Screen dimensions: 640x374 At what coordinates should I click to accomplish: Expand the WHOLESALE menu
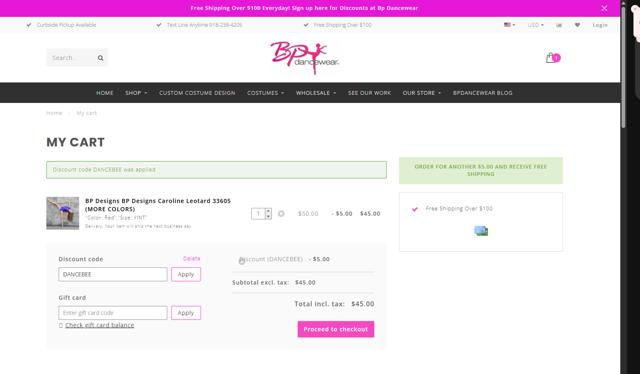(x=316, y=93)
